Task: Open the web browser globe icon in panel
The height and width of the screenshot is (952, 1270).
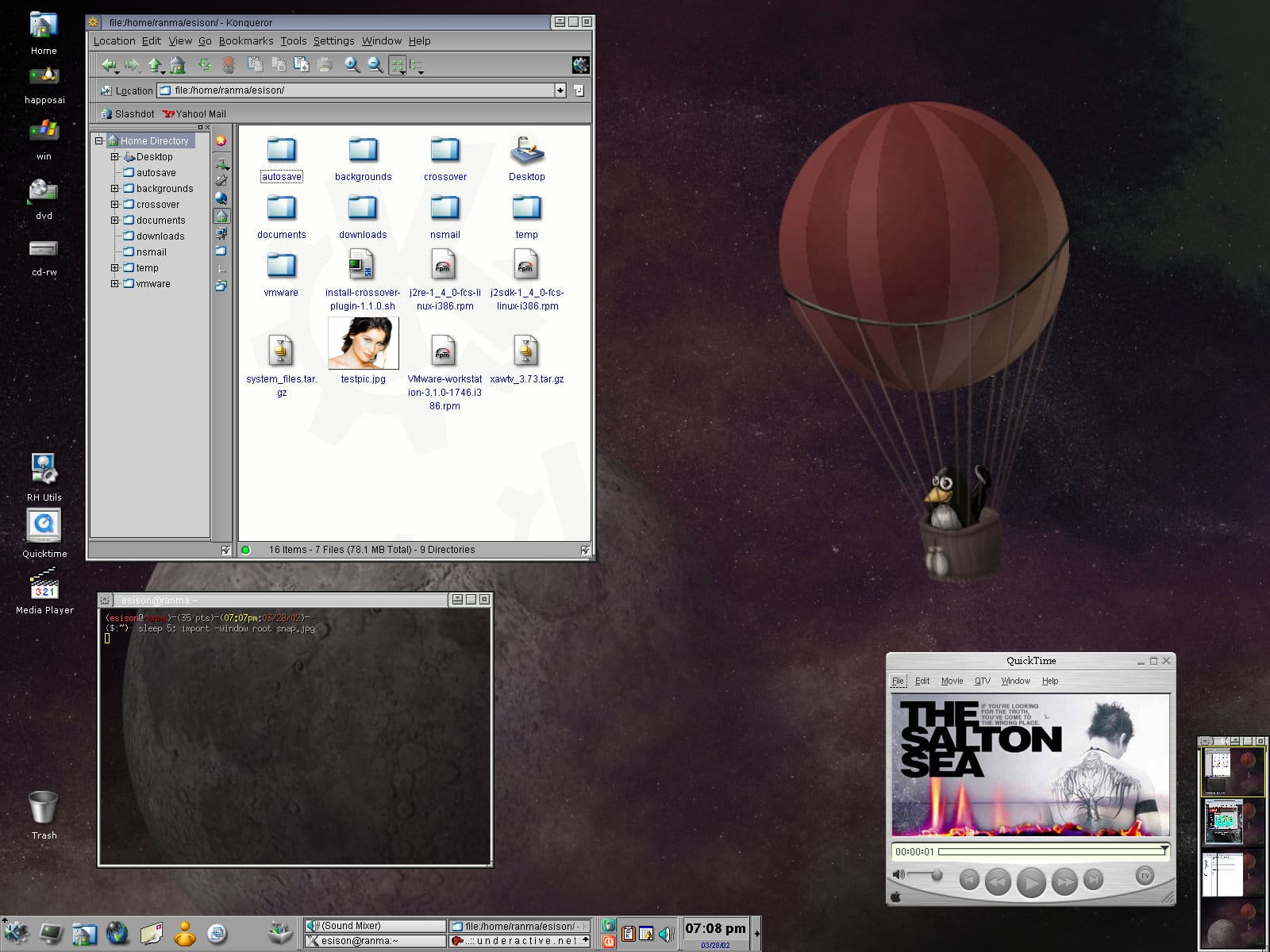Action: 117,933
